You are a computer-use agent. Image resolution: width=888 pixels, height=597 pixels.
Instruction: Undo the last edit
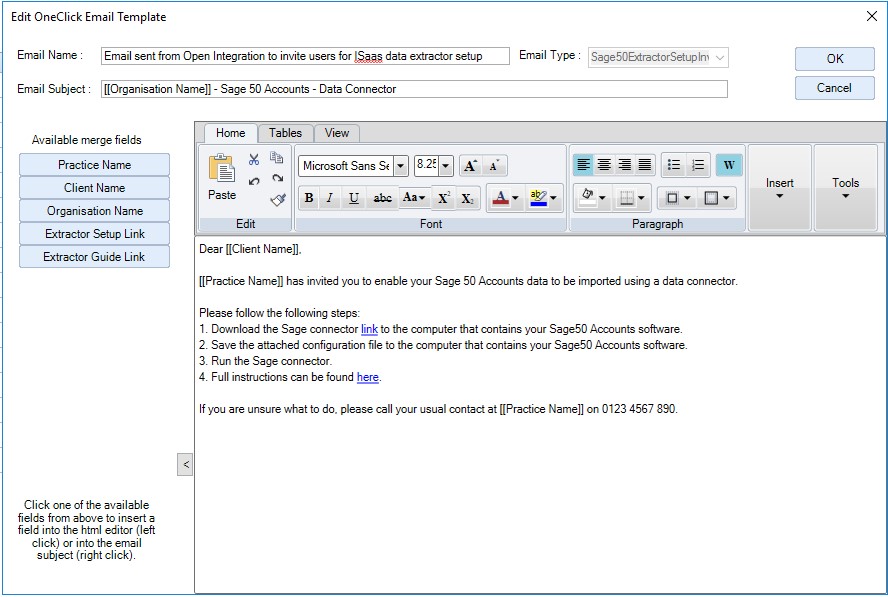(254, 181)
